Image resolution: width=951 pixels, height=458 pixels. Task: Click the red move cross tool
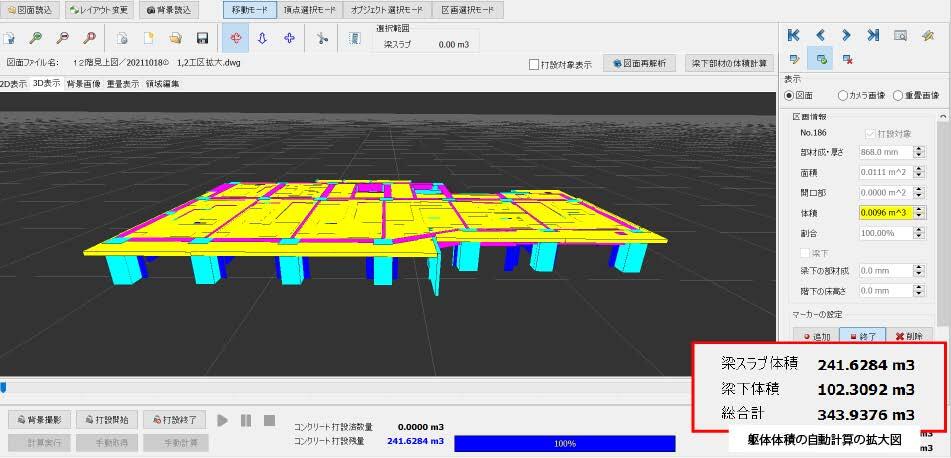(237, 39)
